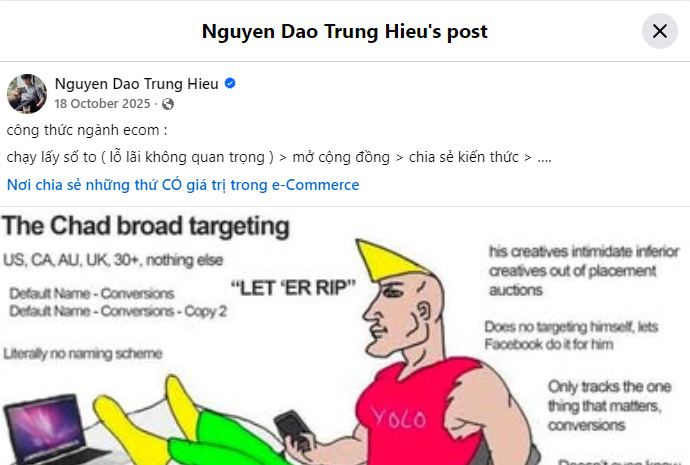Image resolution: width=690 pixels, height=465 pixels.
Task: Click the public globe privacy icon
Action: pyautogui.click(x=168, y=104)
